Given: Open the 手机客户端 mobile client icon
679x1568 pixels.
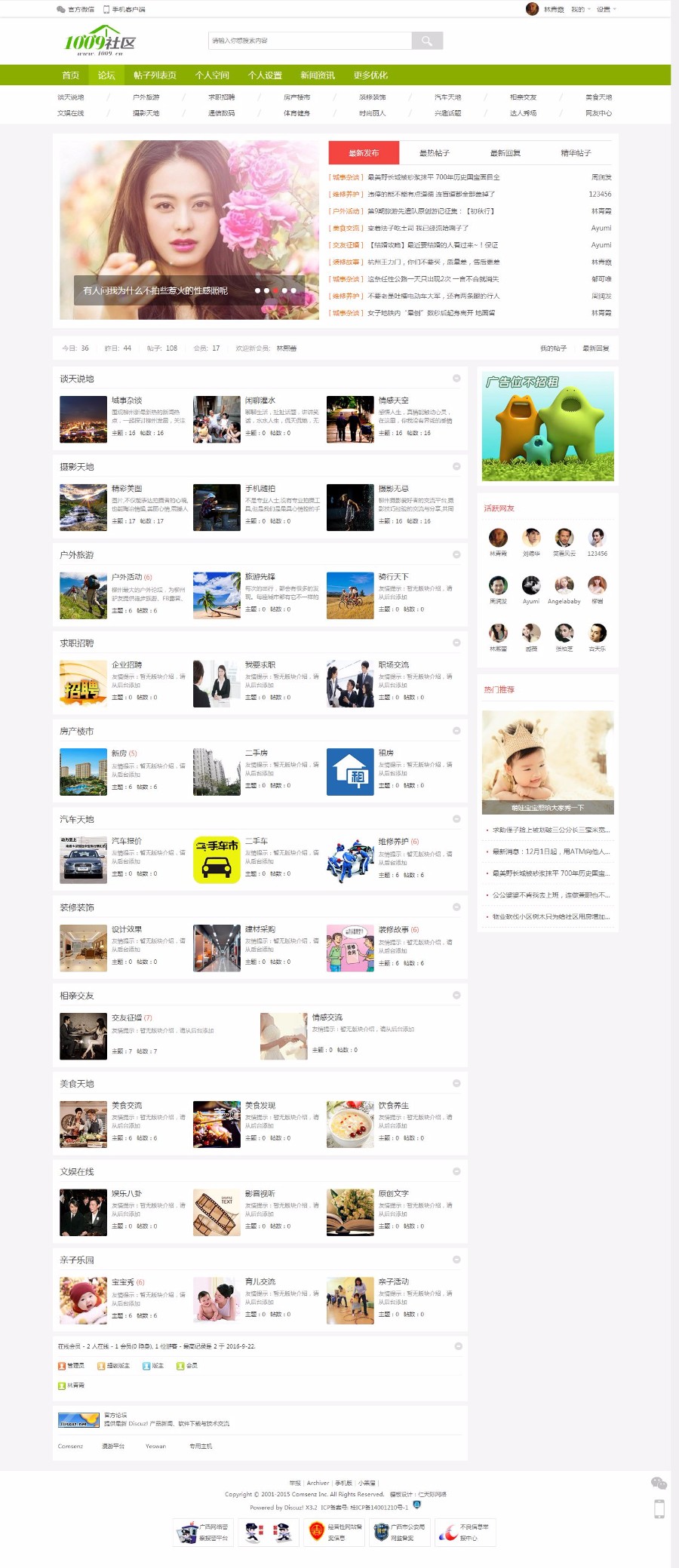Looking at the screenshot, I should point(106,10).
